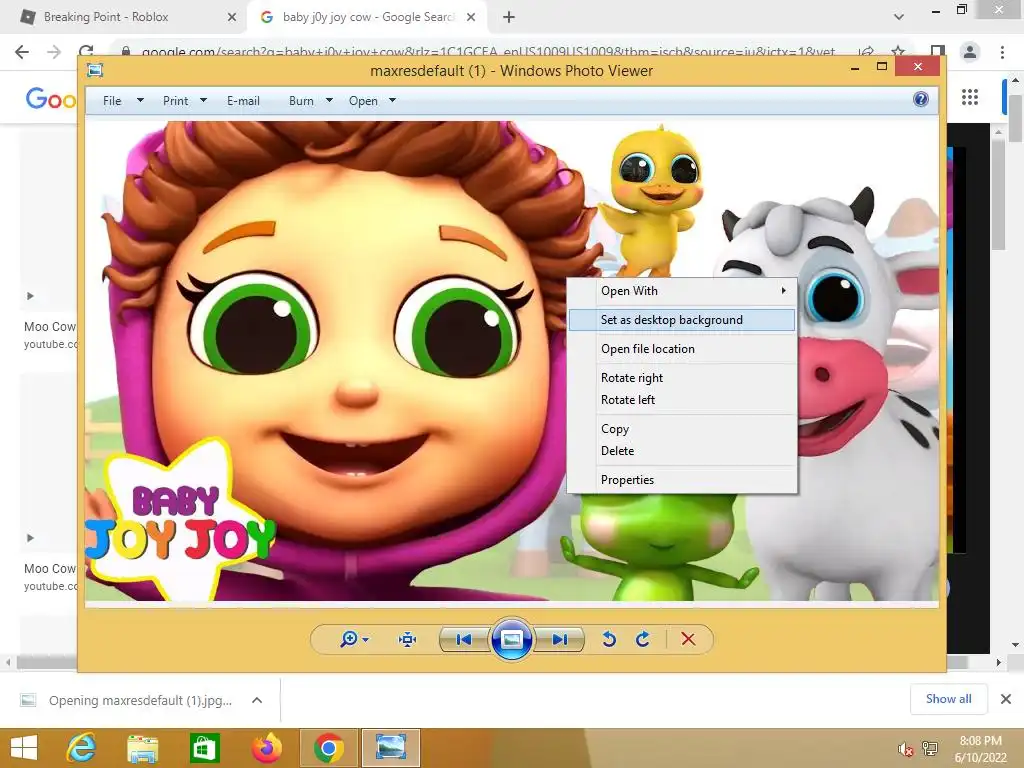The width and height of the screenshot is (1024, 768).
Task: Start the slide show button
Action: 511,639
